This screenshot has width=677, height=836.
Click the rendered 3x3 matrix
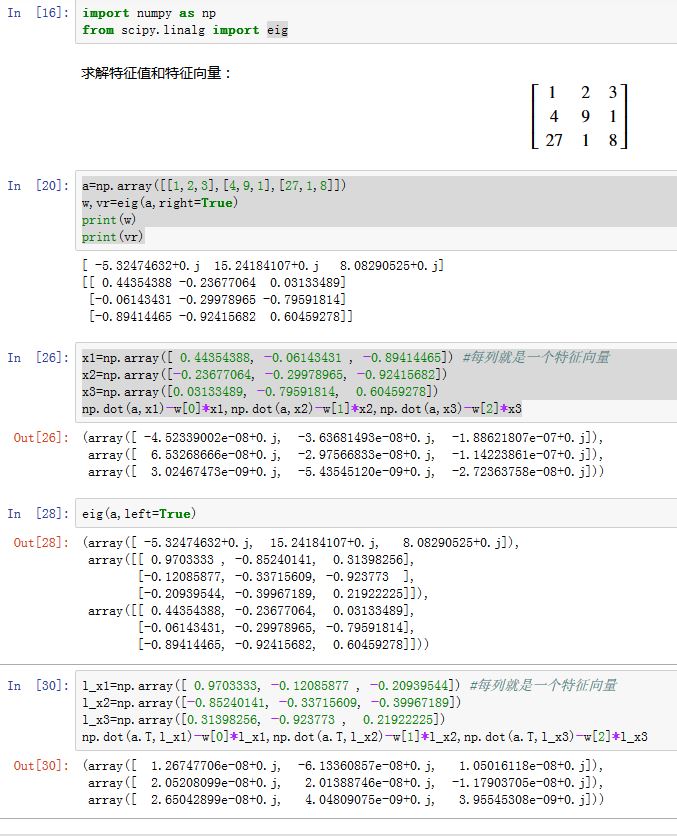580,116
